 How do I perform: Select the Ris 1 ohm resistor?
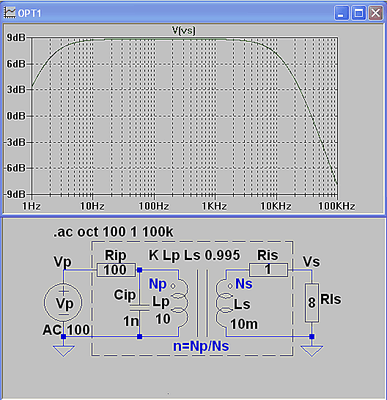(268, 270)
